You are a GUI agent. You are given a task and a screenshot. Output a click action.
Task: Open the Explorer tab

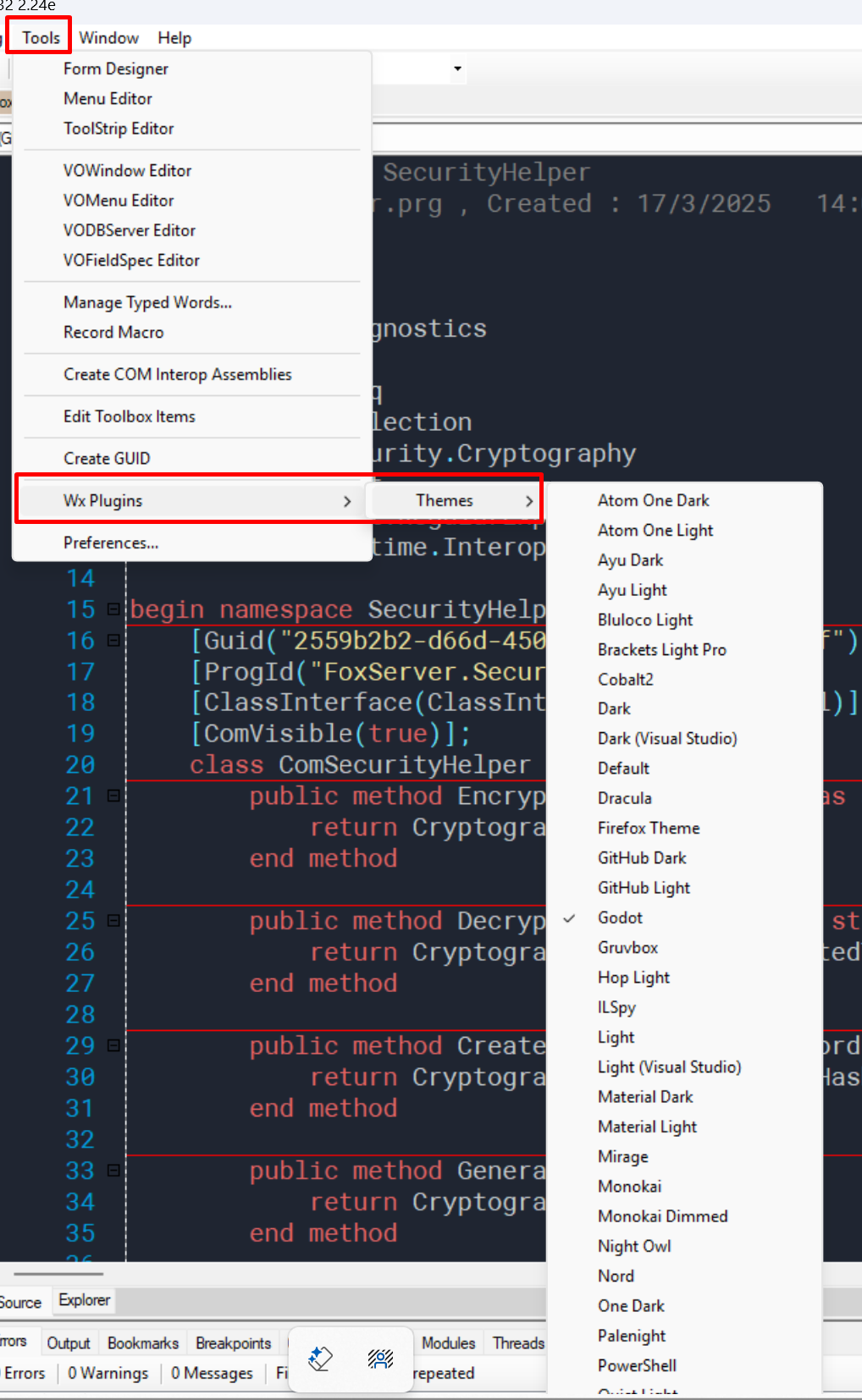pos(85,1300)
